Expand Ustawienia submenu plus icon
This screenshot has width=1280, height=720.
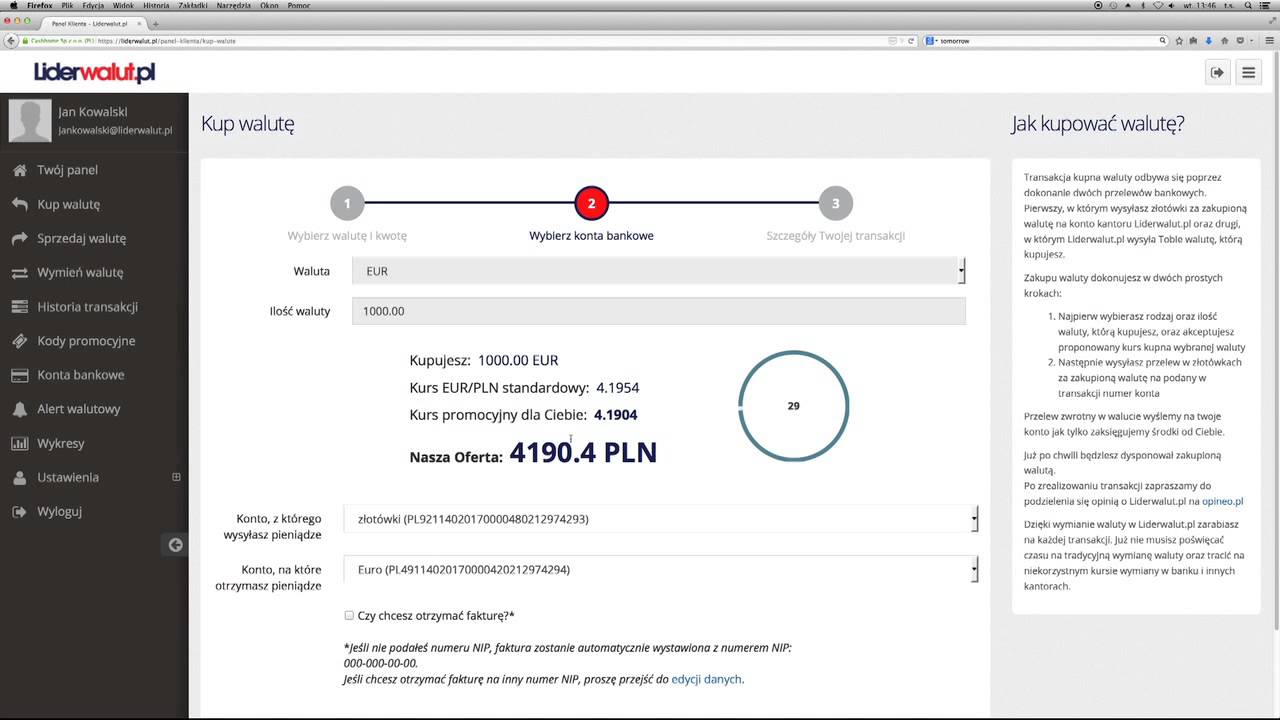[x=176, y=477]
